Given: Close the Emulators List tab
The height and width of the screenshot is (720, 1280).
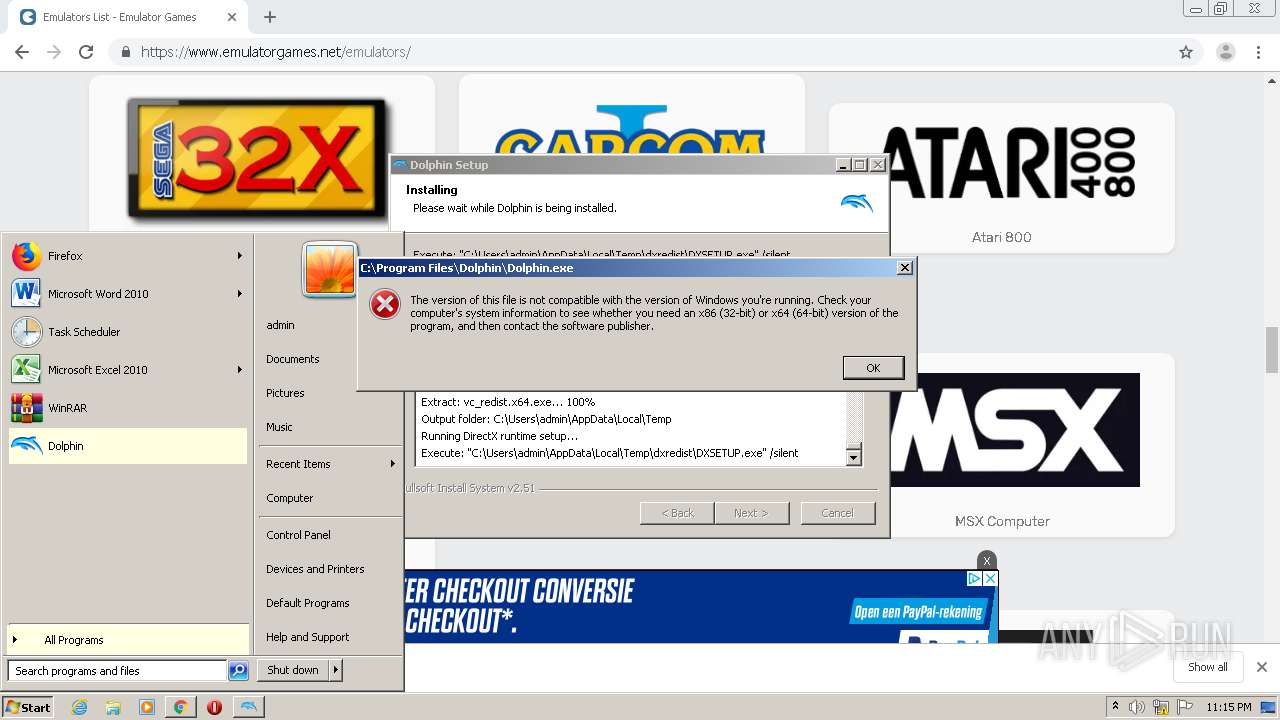Looking at the screenshot, I should click(x=231, y=17).
